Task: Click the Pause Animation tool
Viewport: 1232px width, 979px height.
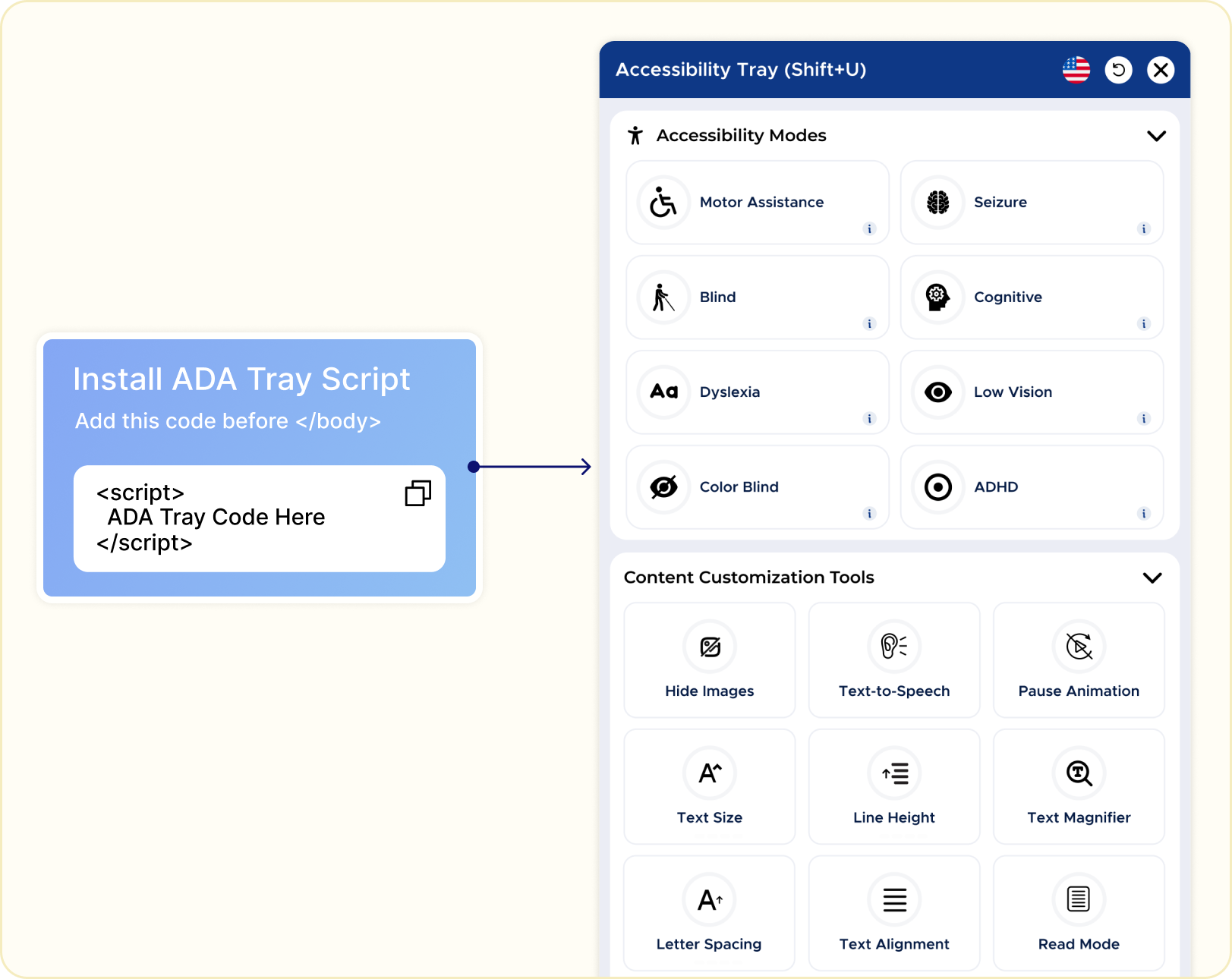Action: pos(1079,660)
